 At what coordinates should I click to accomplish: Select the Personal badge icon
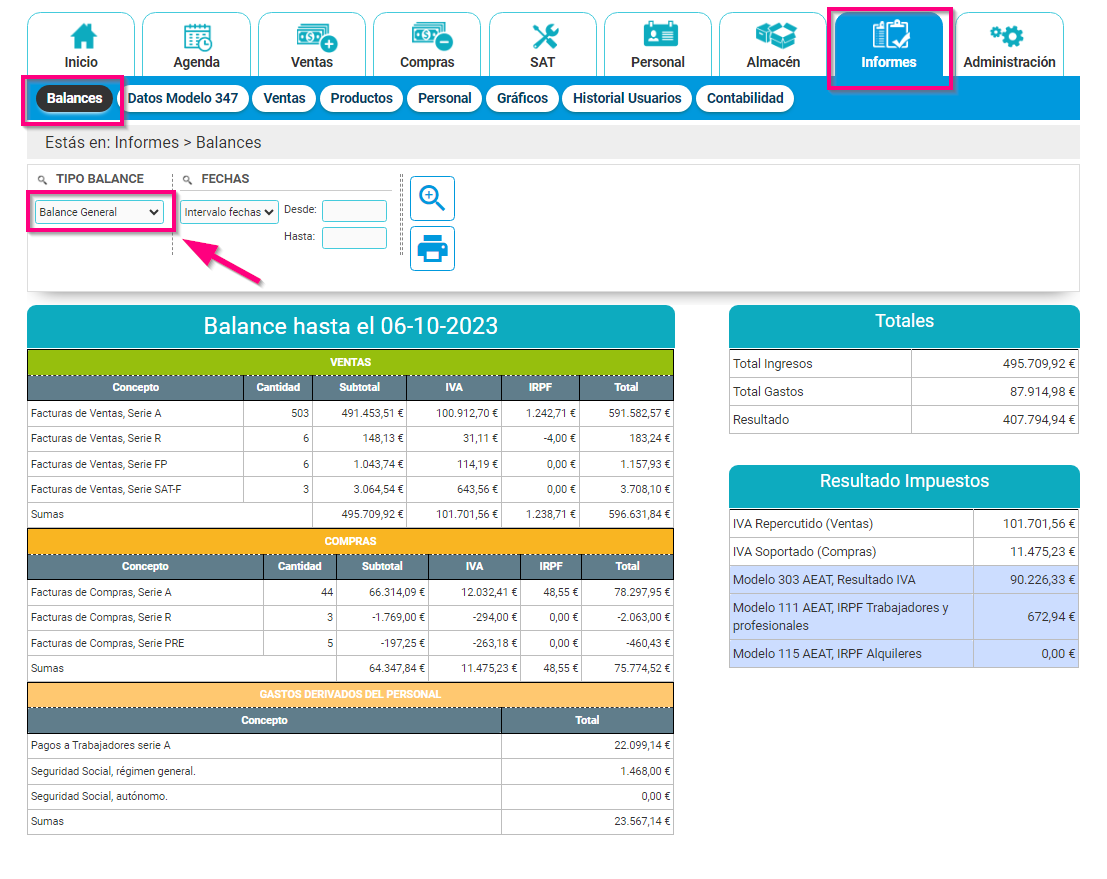pos(658,42)
